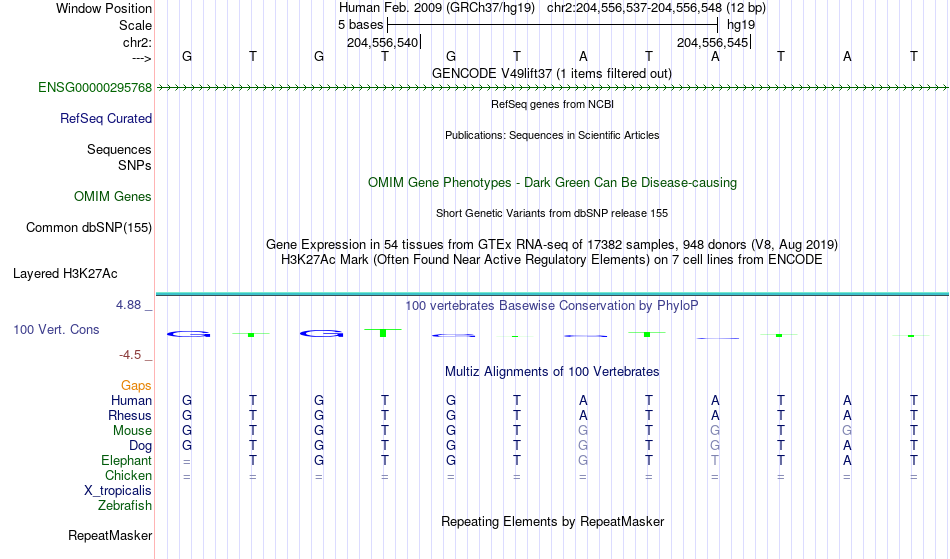Click Short Genetic Variants from dbSNP title
This screenshot has height=559, width=950.
coord(552,213)
